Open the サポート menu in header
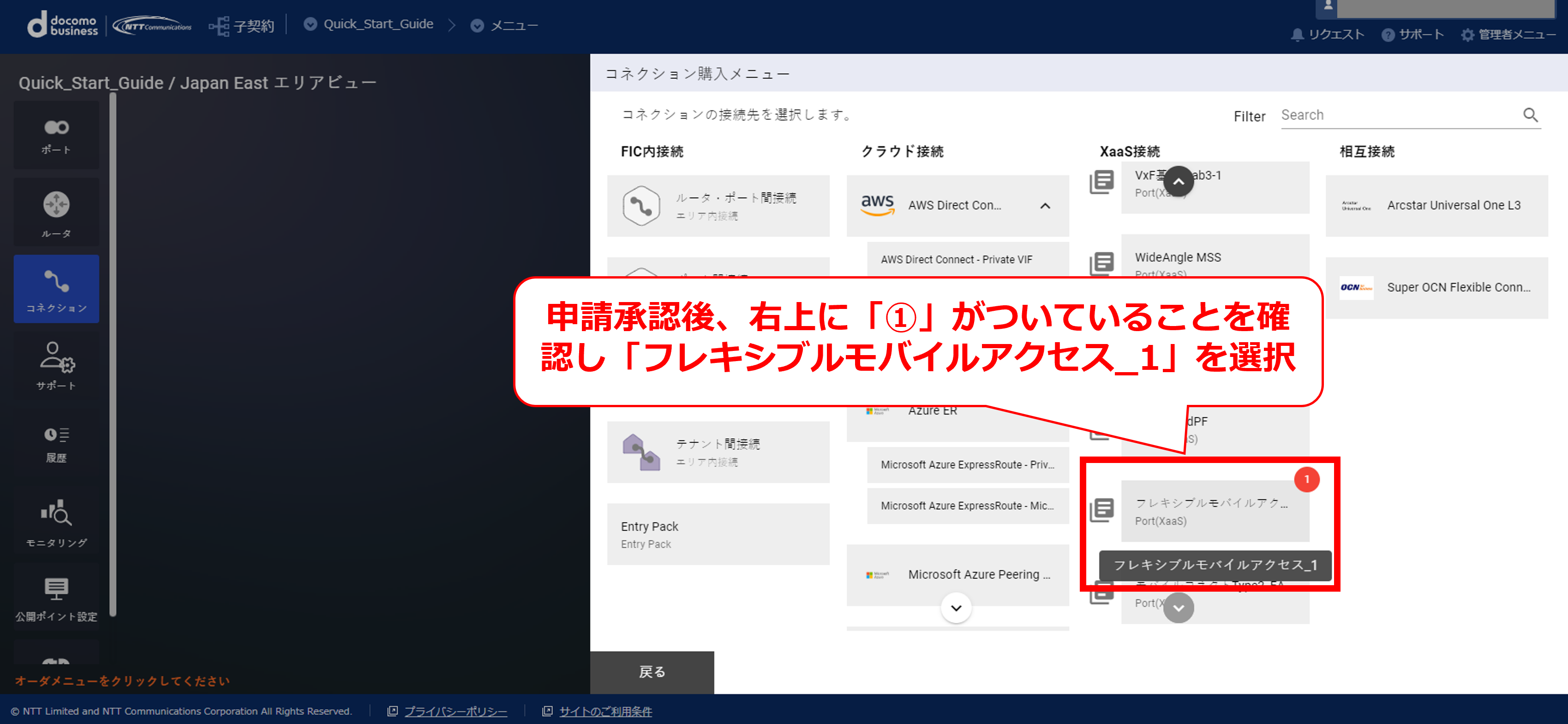1568x724 pixels. pos(1412,35)
